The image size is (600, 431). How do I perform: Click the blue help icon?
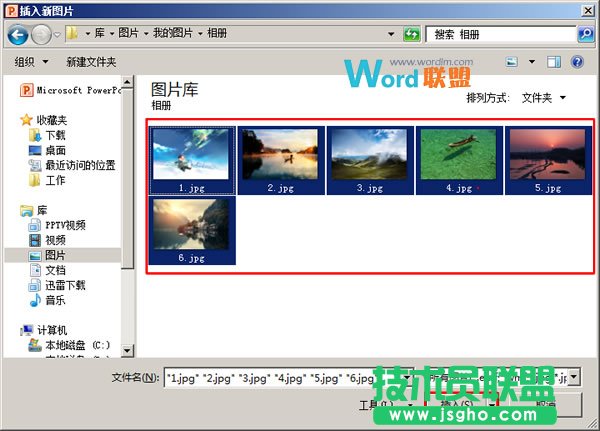577,62
